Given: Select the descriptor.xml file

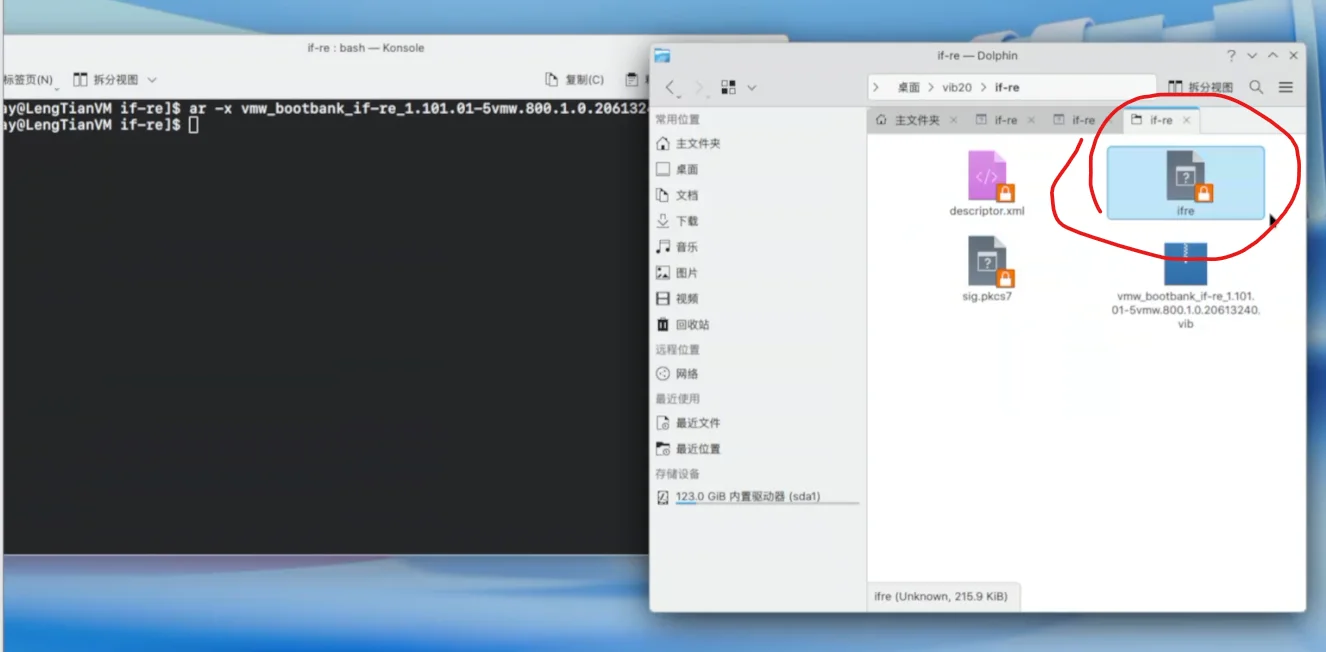Looking at the screenshot, I should pyautogui.click(x=987, y=184).
